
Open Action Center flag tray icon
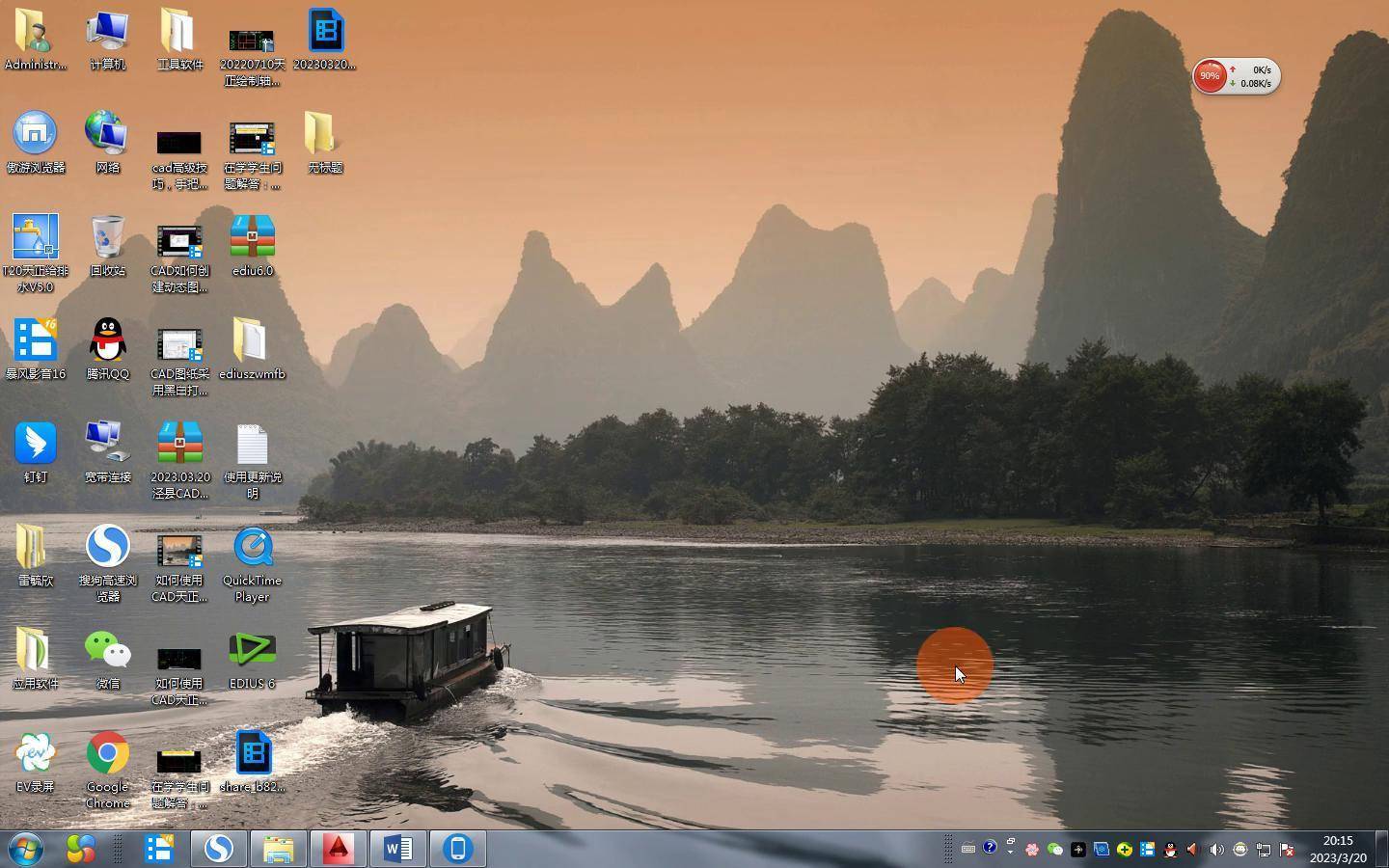[1287, 850]
